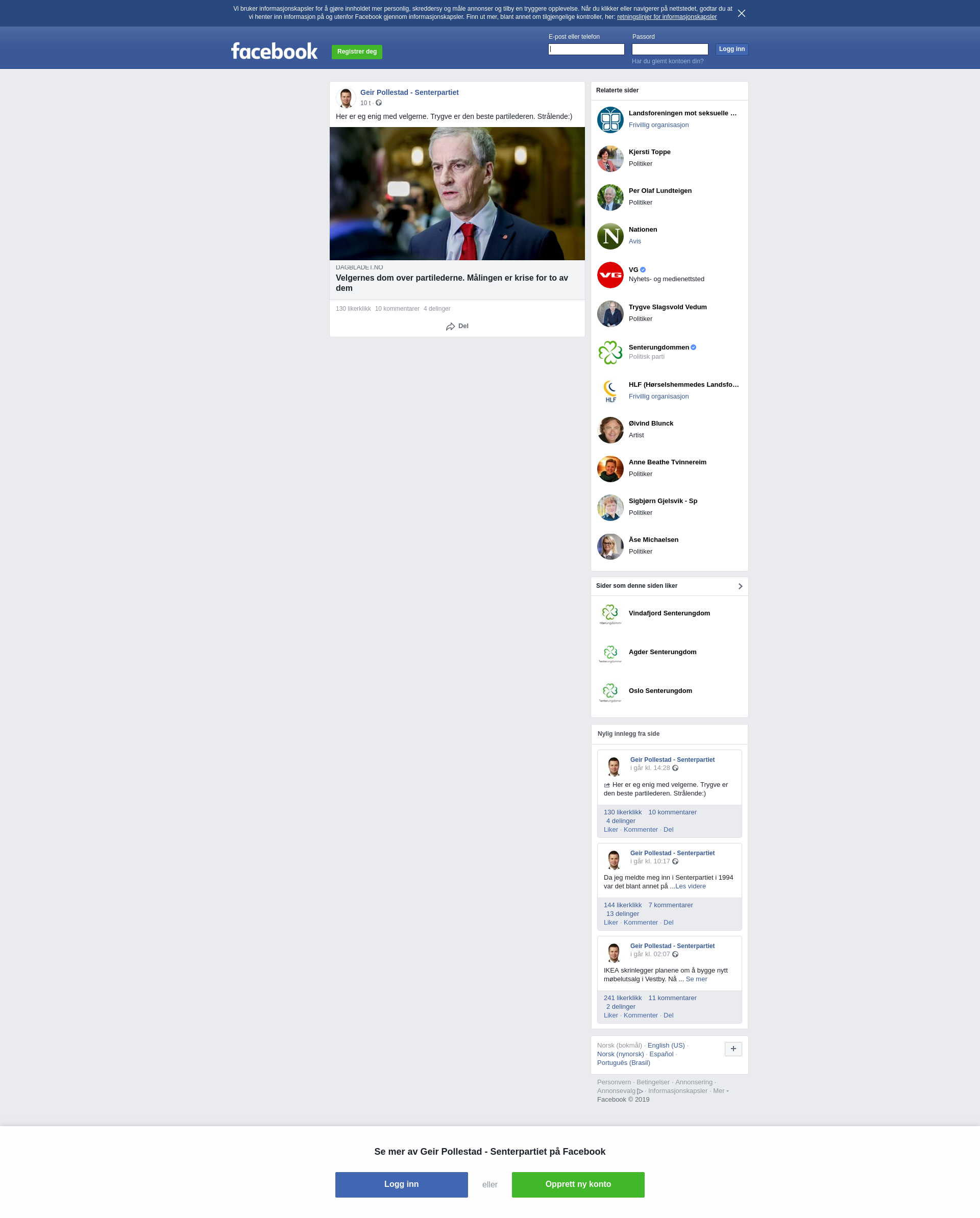980x1218 pixels.
Task: Open VG page via its red logo
Action: pyautogui.click(x=610, y=275)
